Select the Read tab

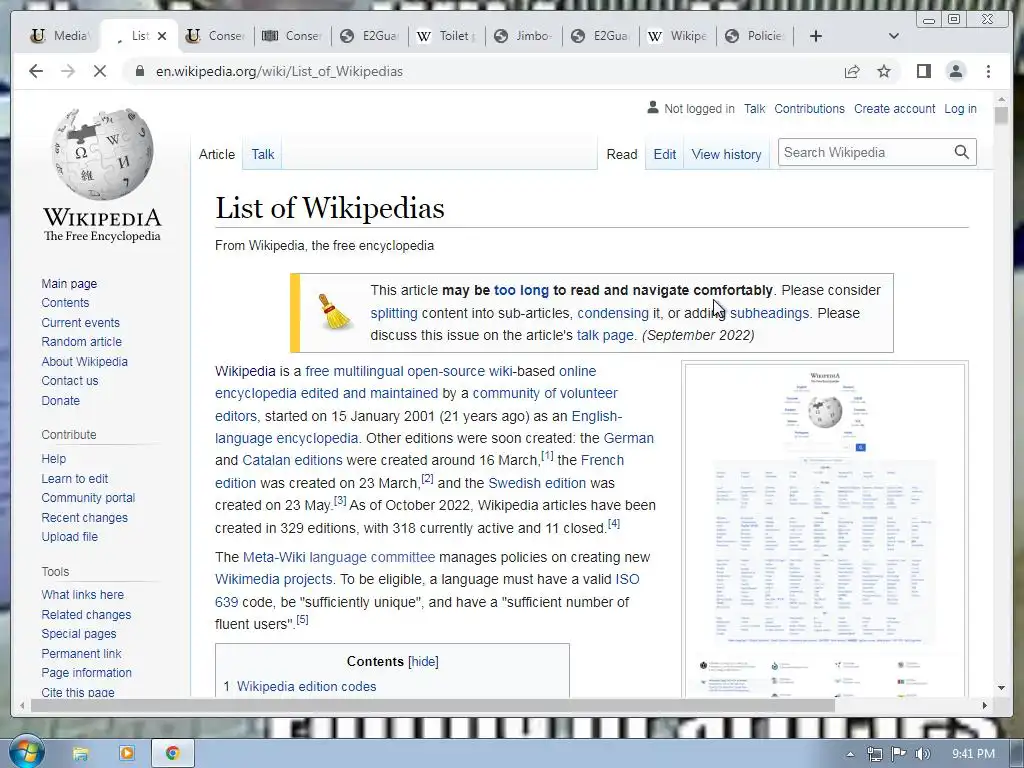click(x=622, y=154)
